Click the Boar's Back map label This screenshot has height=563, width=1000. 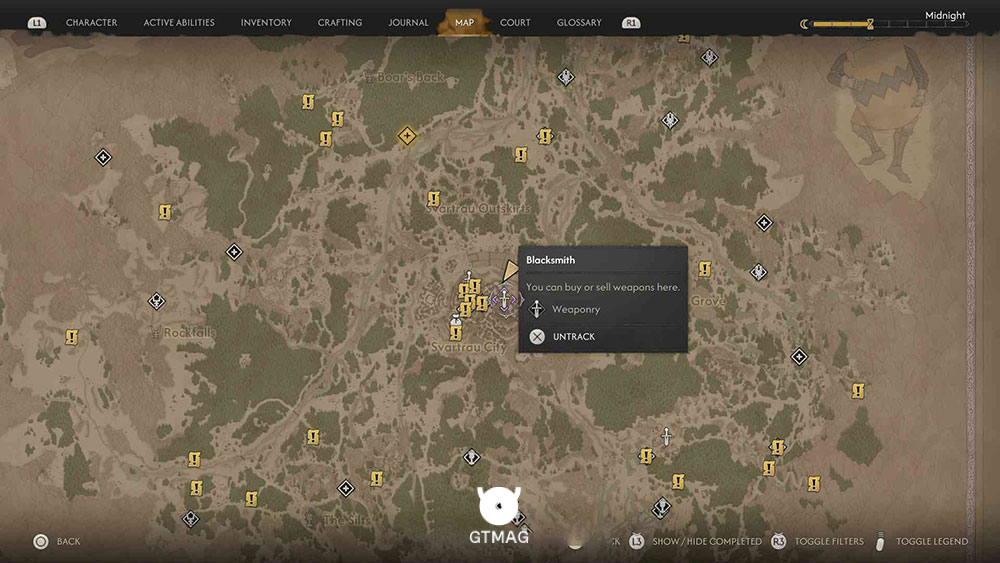(411, 77)
